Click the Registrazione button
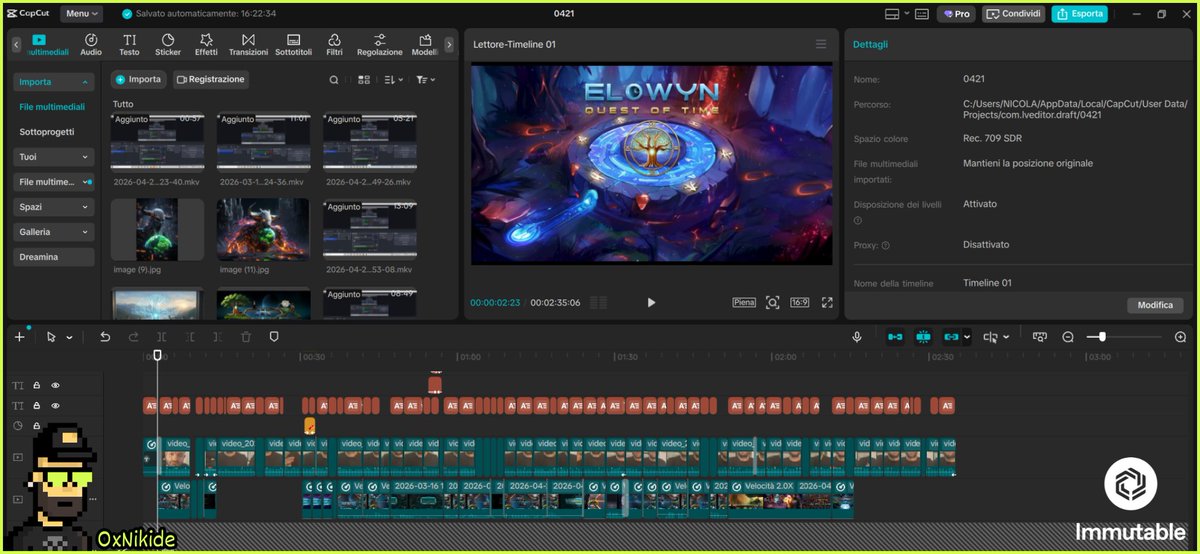 click(210, 79)
